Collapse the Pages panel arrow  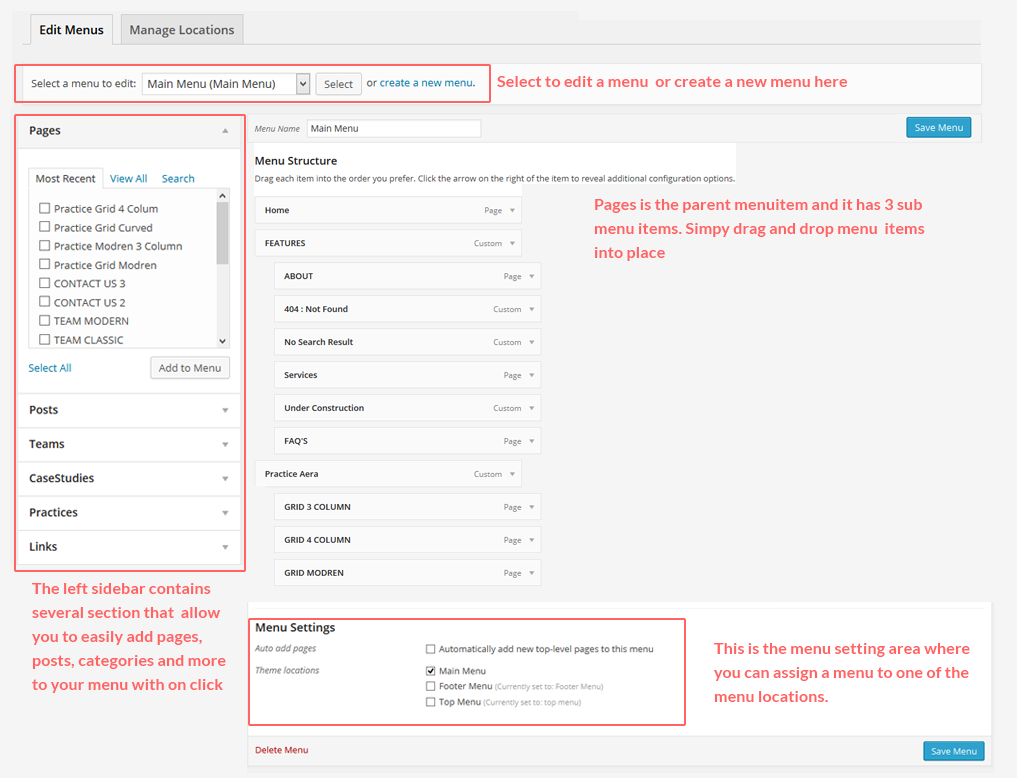[225, 131]
